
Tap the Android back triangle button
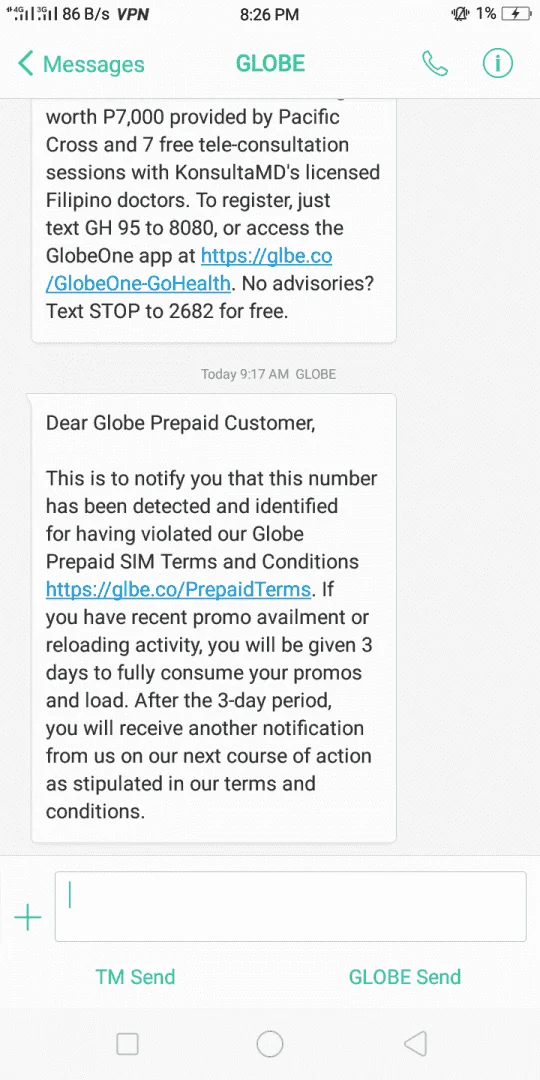pos(415,1043)
